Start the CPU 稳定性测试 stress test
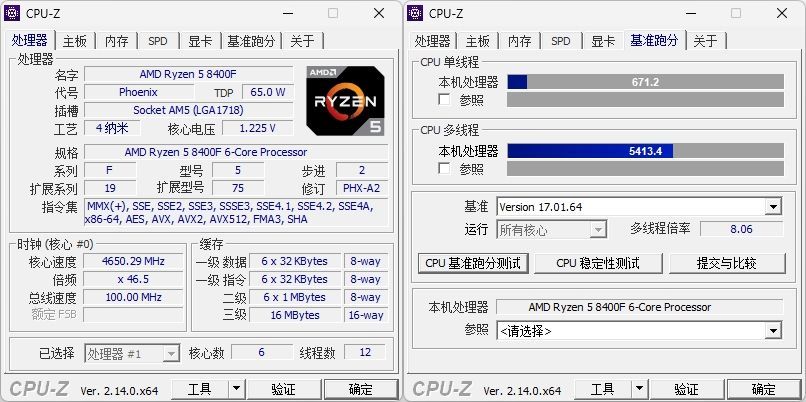The width and height of the screenshot is (806, 402). click(x=598, y=263)
